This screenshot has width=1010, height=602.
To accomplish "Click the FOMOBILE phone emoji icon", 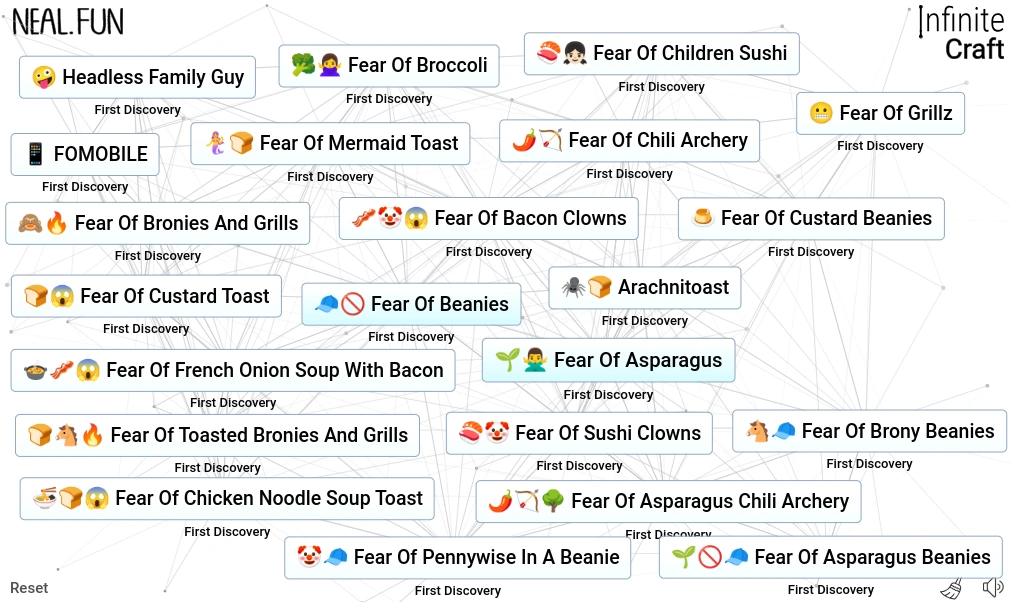I will (x=35, y=154).
